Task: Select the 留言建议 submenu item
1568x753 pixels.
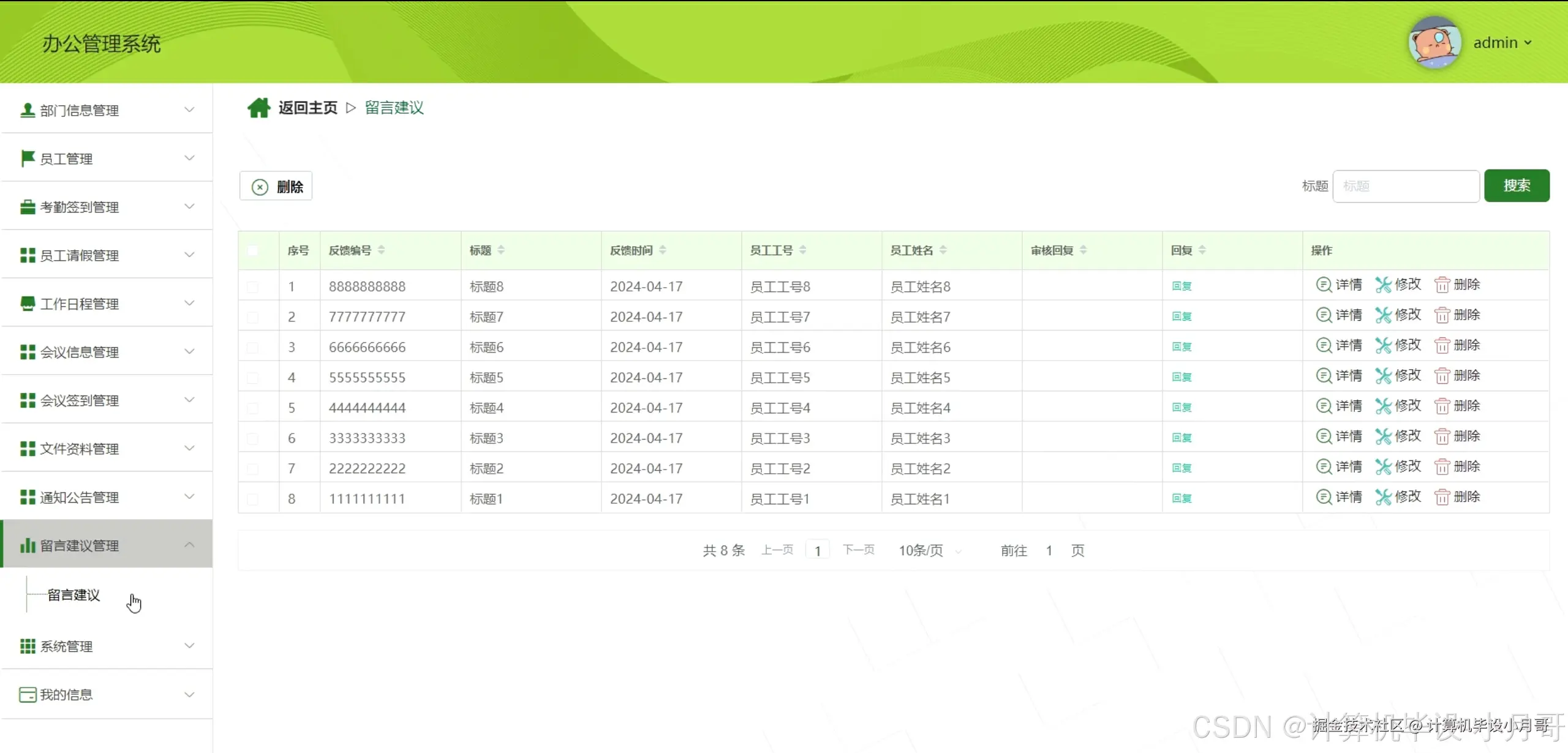Action: [x=73, y=595]
